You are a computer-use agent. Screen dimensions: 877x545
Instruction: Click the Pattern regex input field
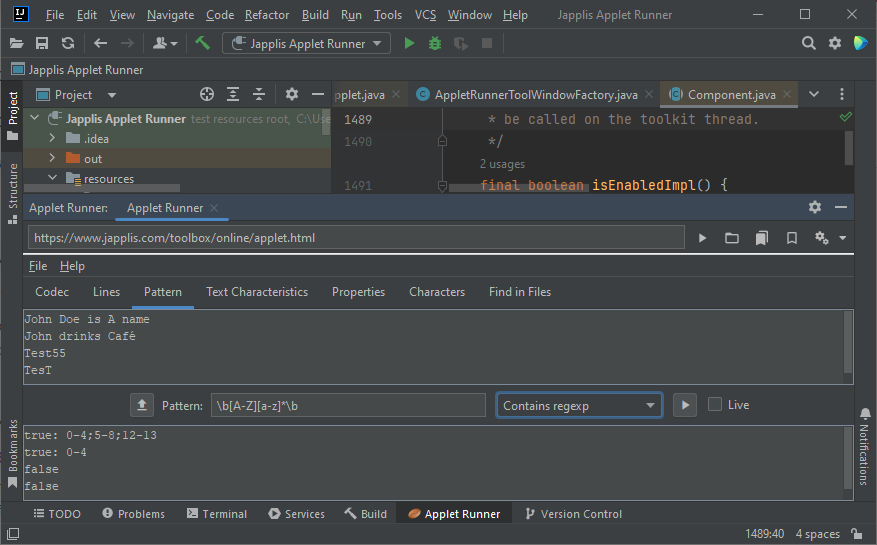coord(348,405)
